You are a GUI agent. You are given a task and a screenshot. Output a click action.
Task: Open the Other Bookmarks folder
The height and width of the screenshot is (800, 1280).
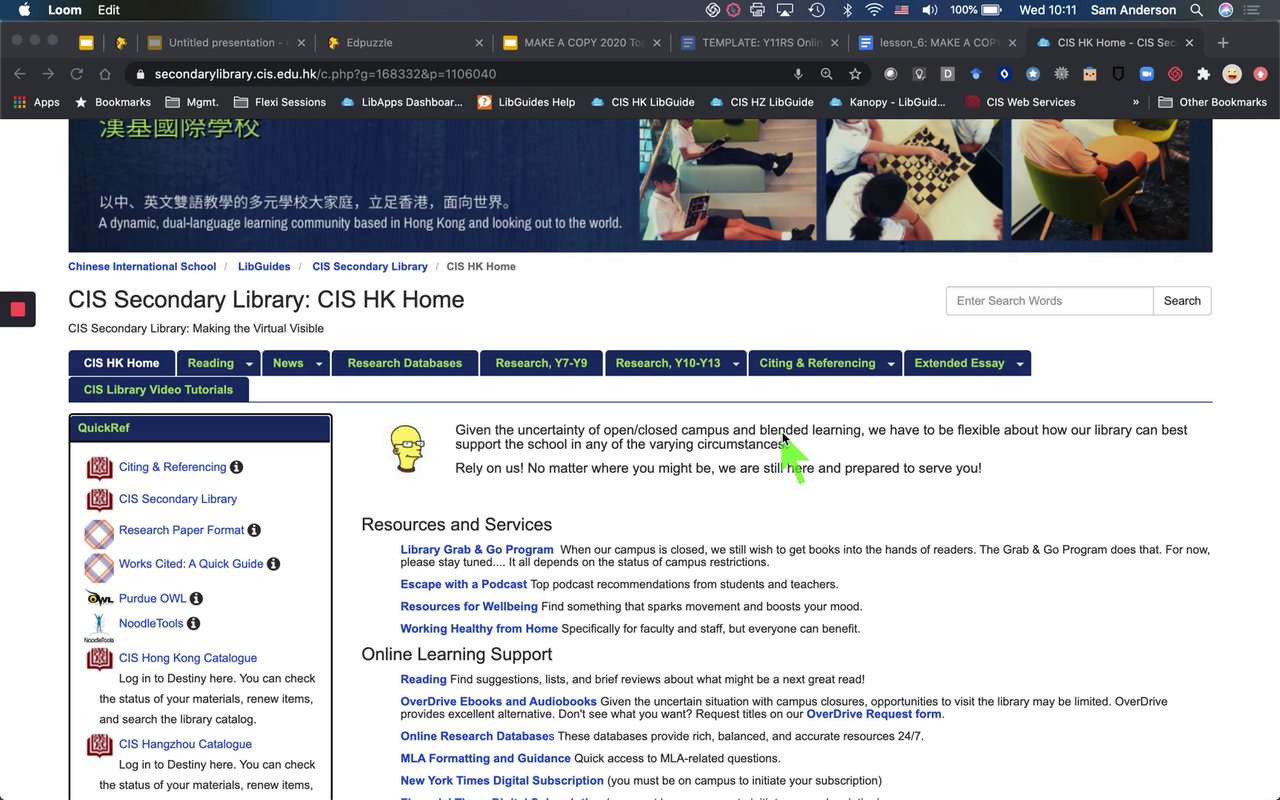click(1212, 102)
